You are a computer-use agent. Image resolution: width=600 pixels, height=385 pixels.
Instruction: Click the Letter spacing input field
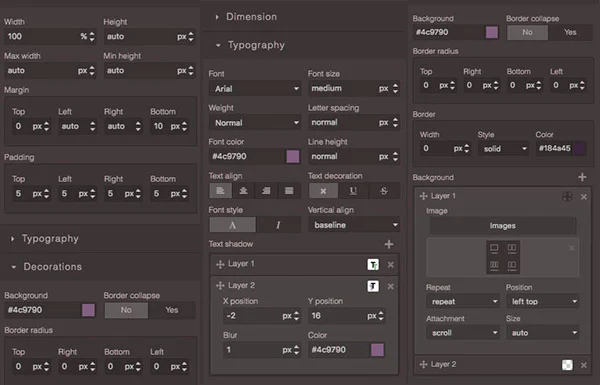(354, 122)
